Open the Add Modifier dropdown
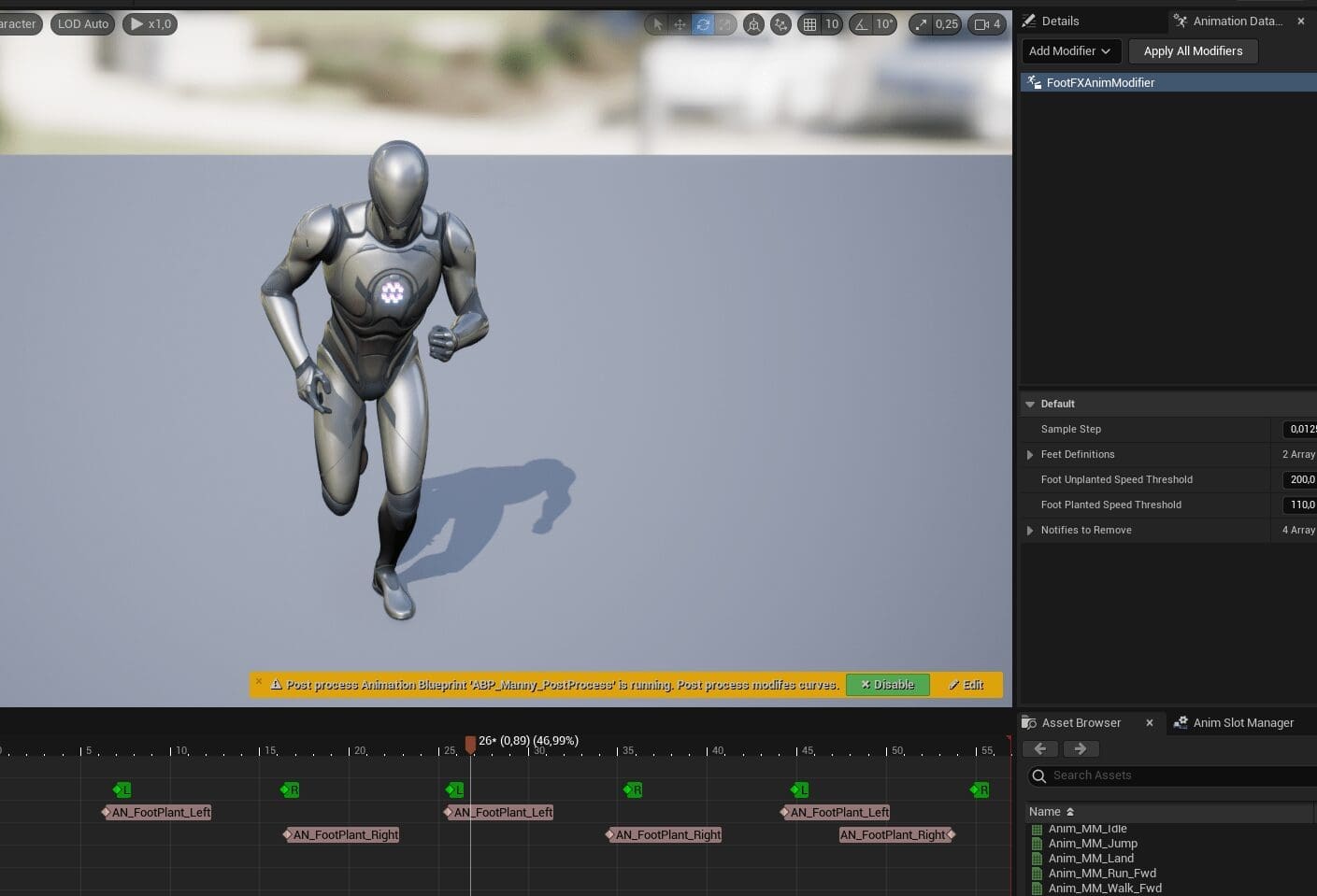The image size is (1317, 896). point(1070,51)
